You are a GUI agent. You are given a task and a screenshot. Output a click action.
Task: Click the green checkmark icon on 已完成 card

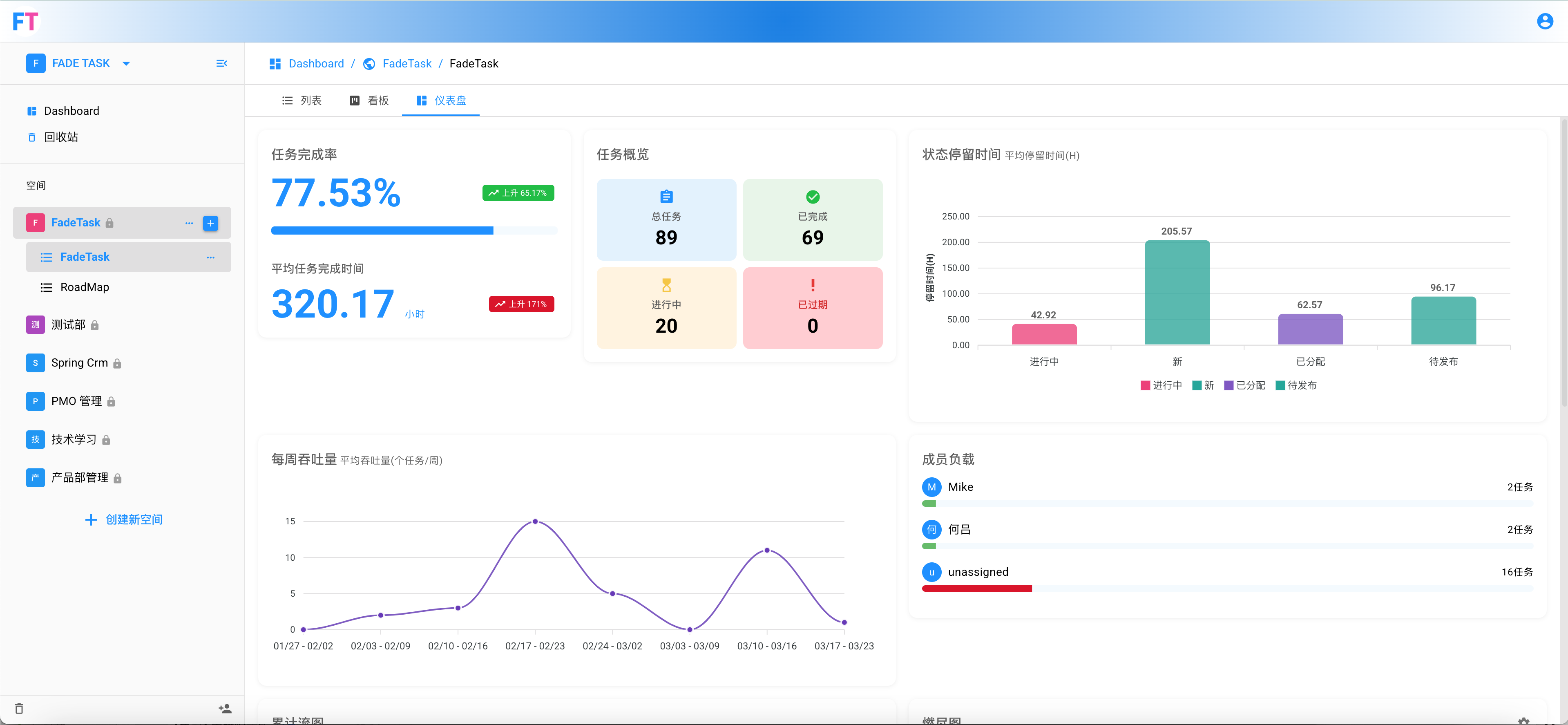813,197
